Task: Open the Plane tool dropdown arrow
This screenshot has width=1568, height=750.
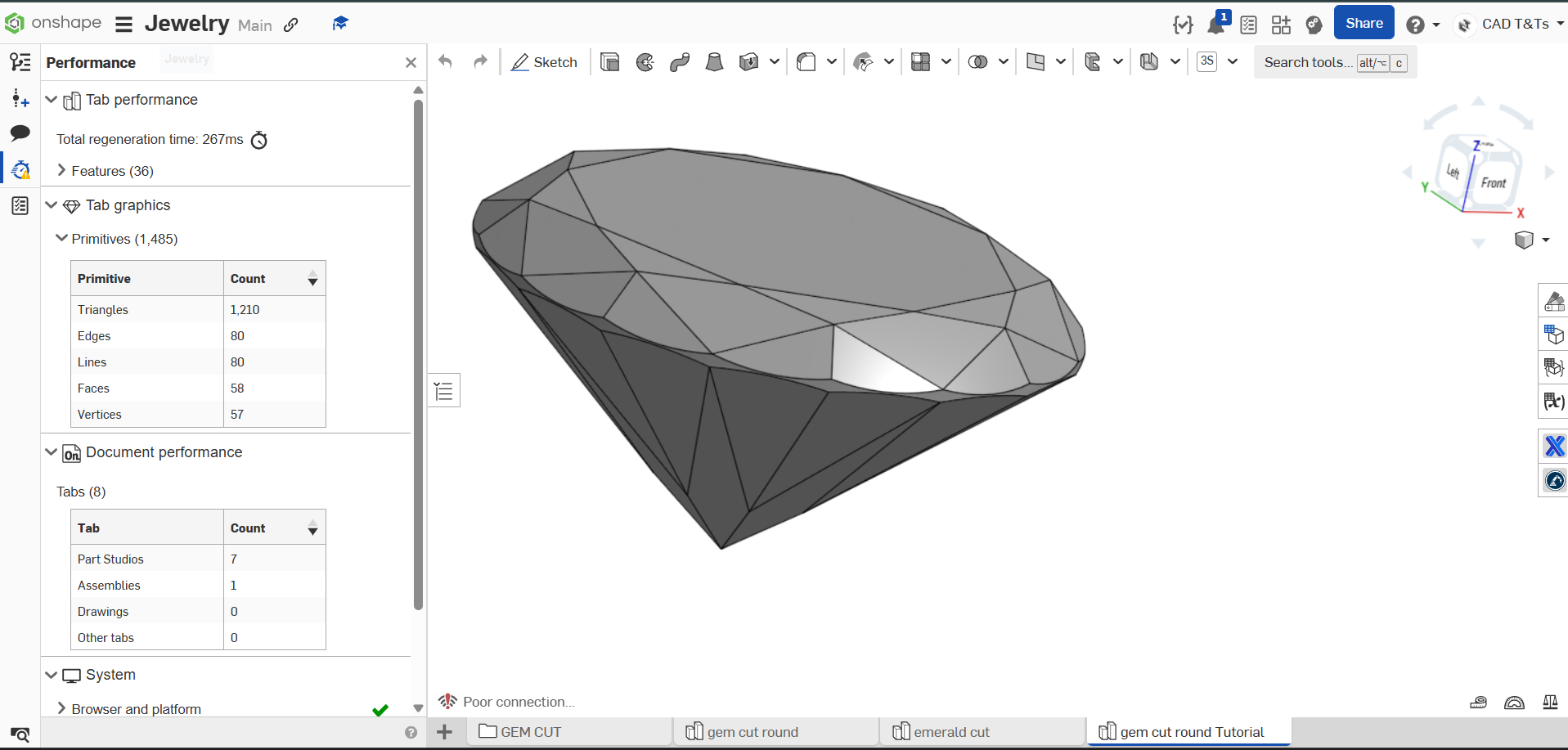Action: click(x=1061, y=62)
